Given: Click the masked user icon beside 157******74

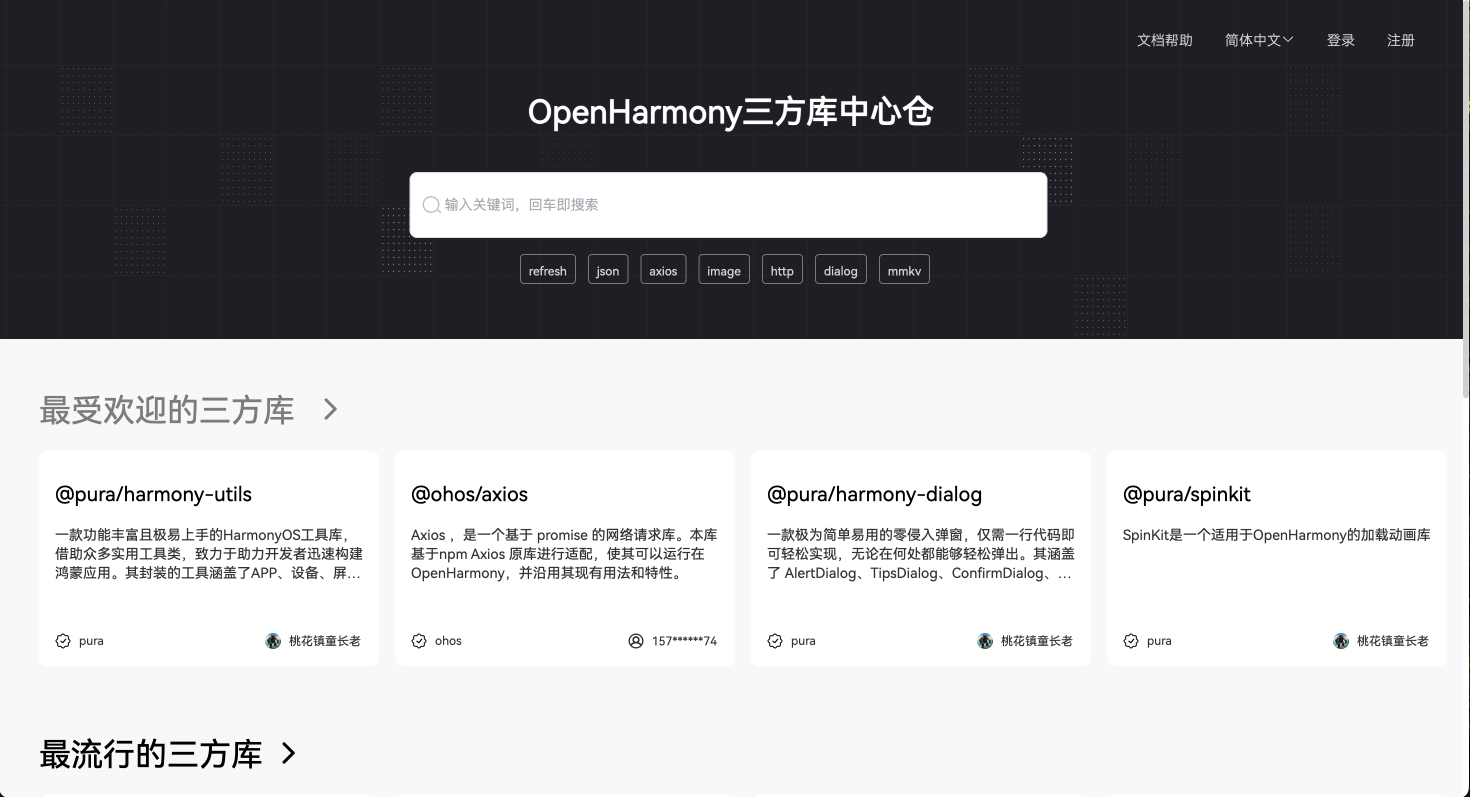Looking at the screenshot, I should [636, 641].
